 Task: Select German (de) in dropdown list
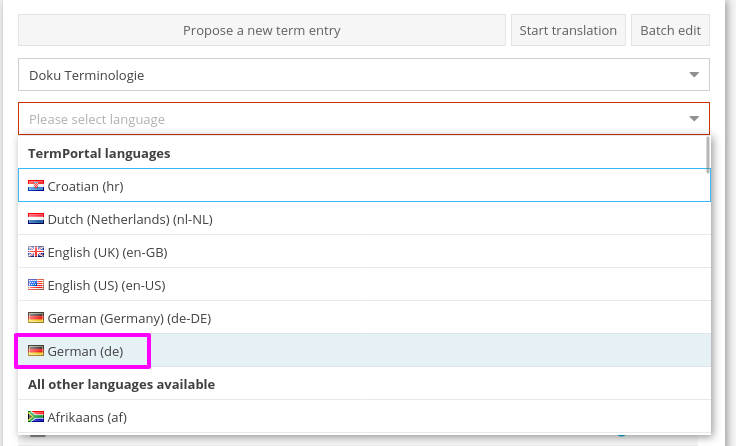[x=86, y=351]
